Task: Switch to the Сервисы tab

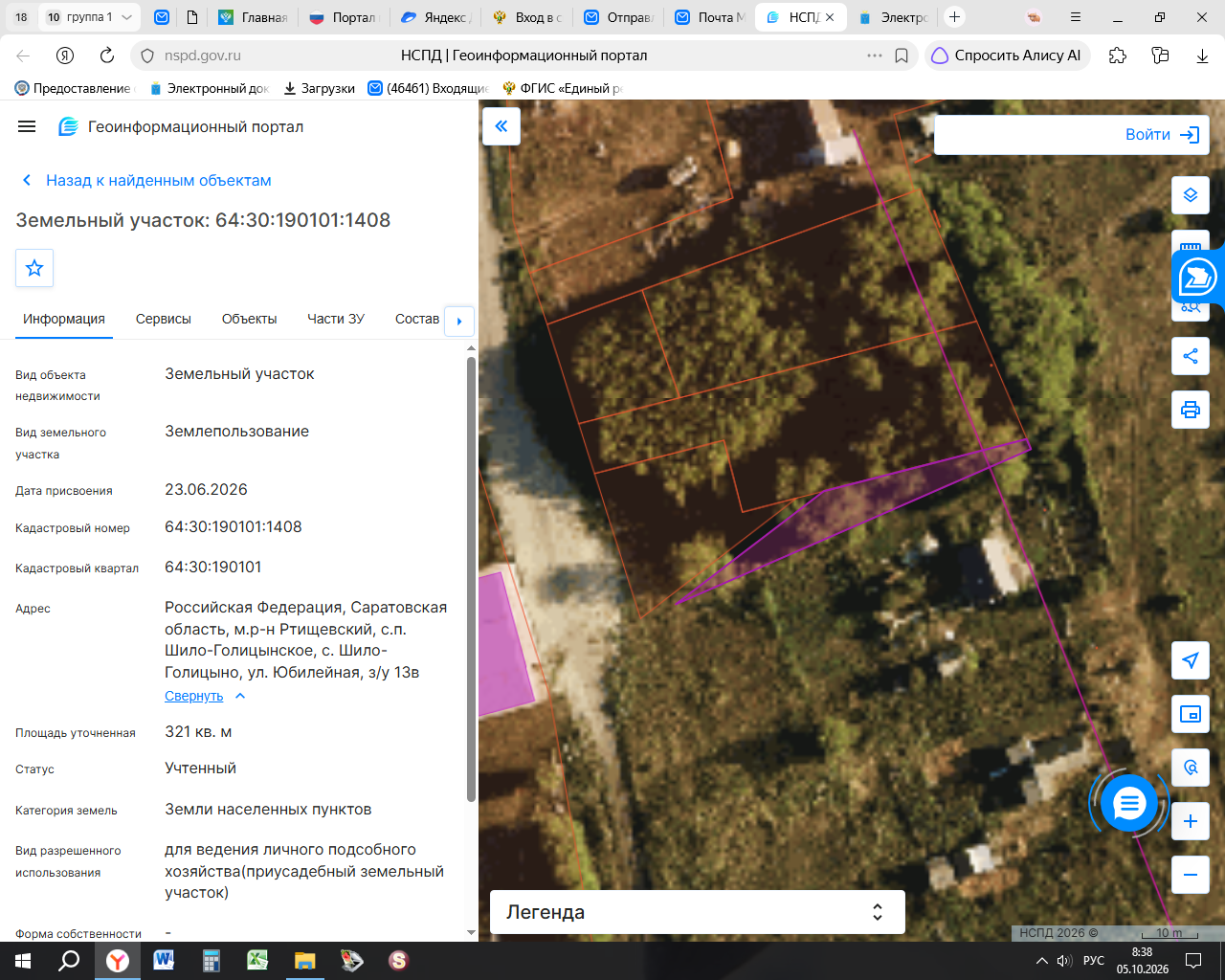Action: [x=164, y=320]
